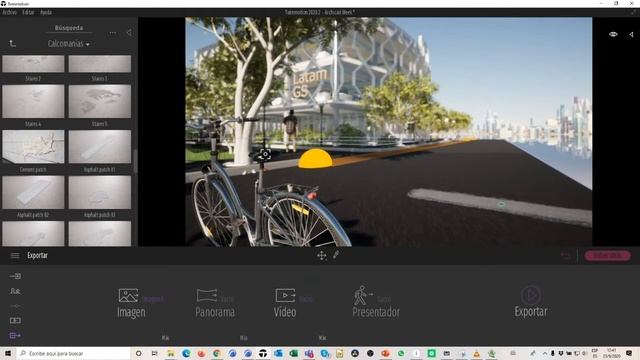The height and width of the screenshot is (360, 640).
Task: Open the Medios section icon
Action: pos(15,320)
